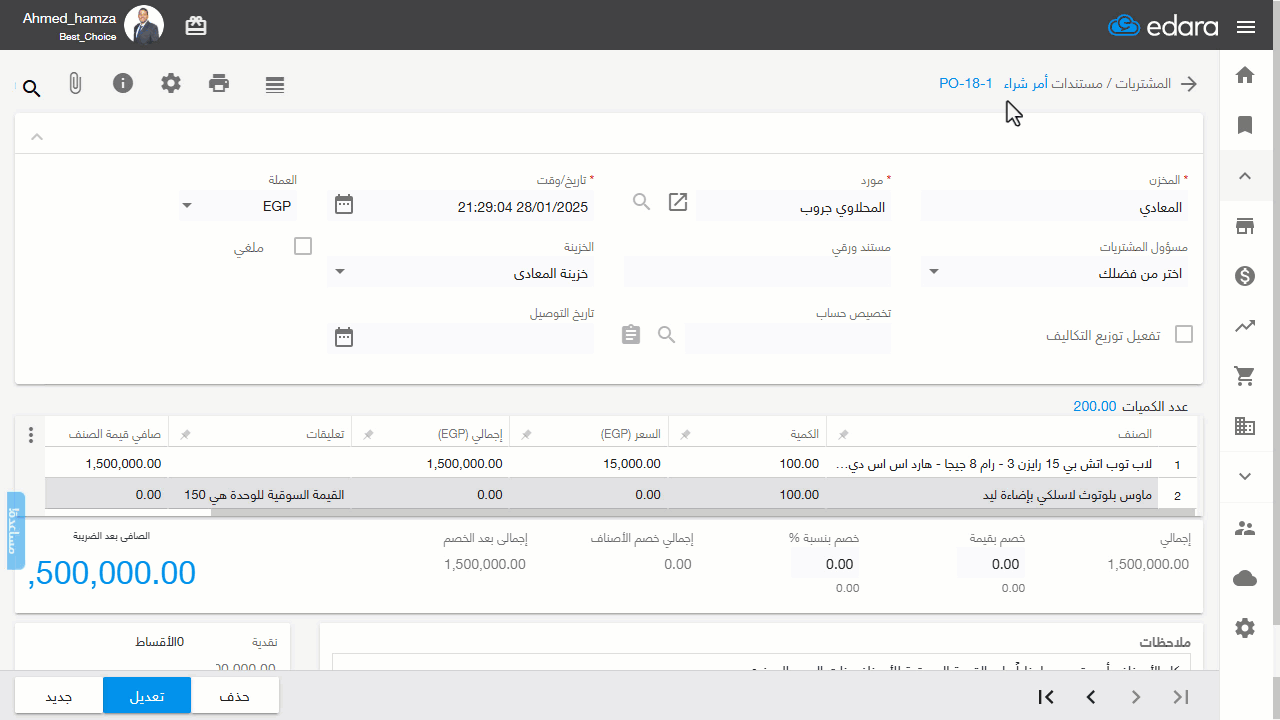Click the paperclip attachments icon
This screenshot has height=720, width=1280.
coord(75,84)
